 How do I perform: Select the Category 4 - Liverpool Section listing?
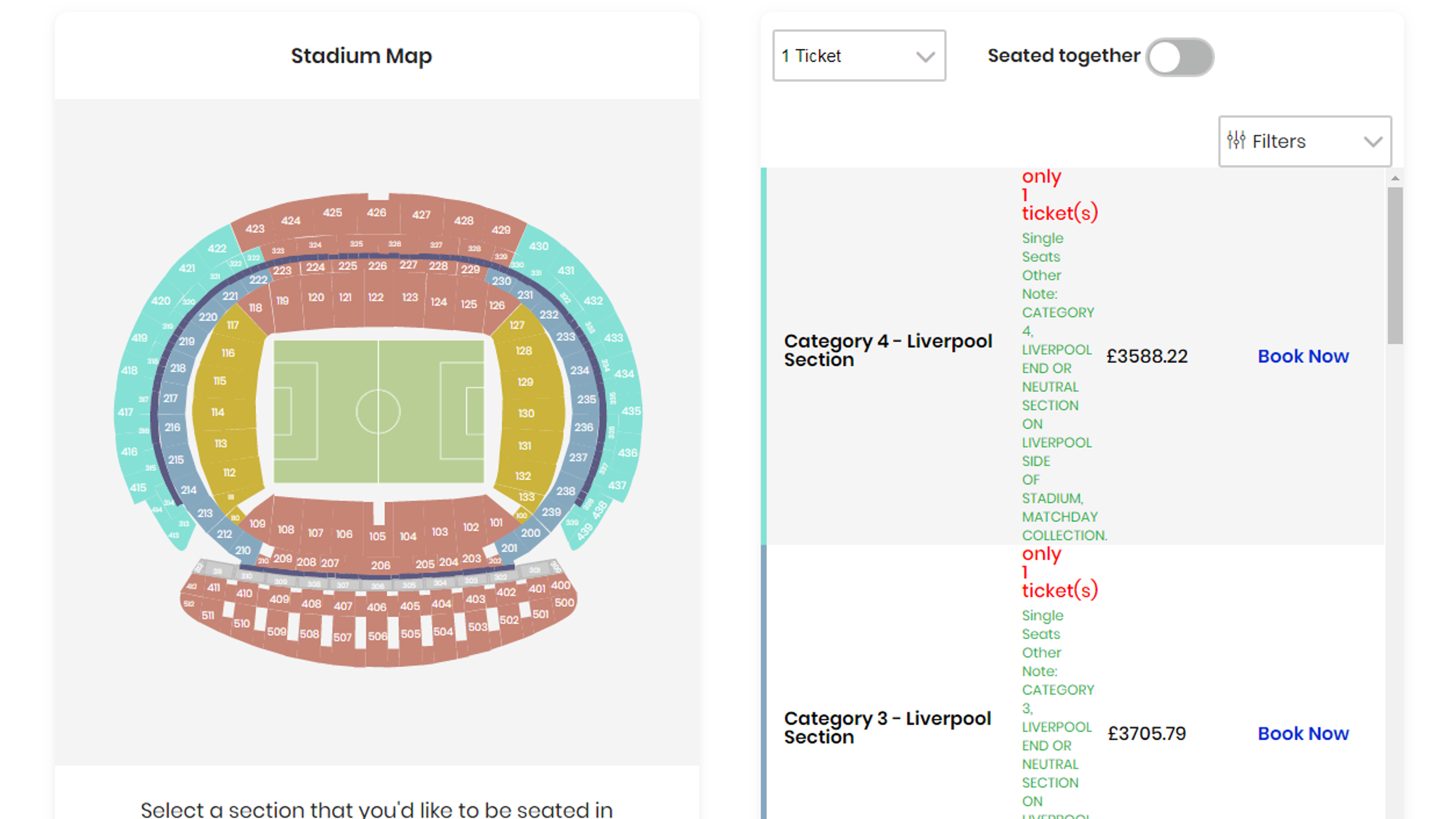point(887,350)
